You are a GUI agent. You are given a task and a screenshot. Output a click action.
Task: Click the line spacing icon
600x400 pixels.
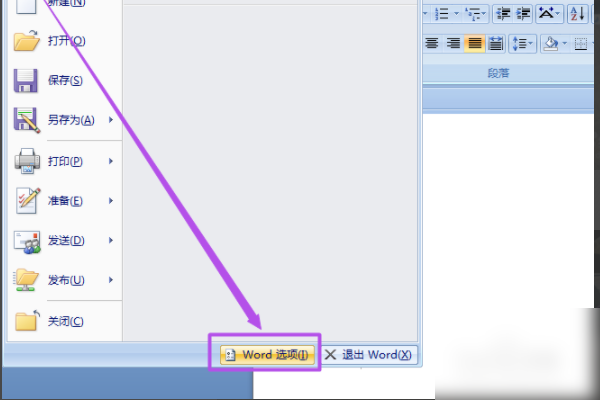[518, 43]
